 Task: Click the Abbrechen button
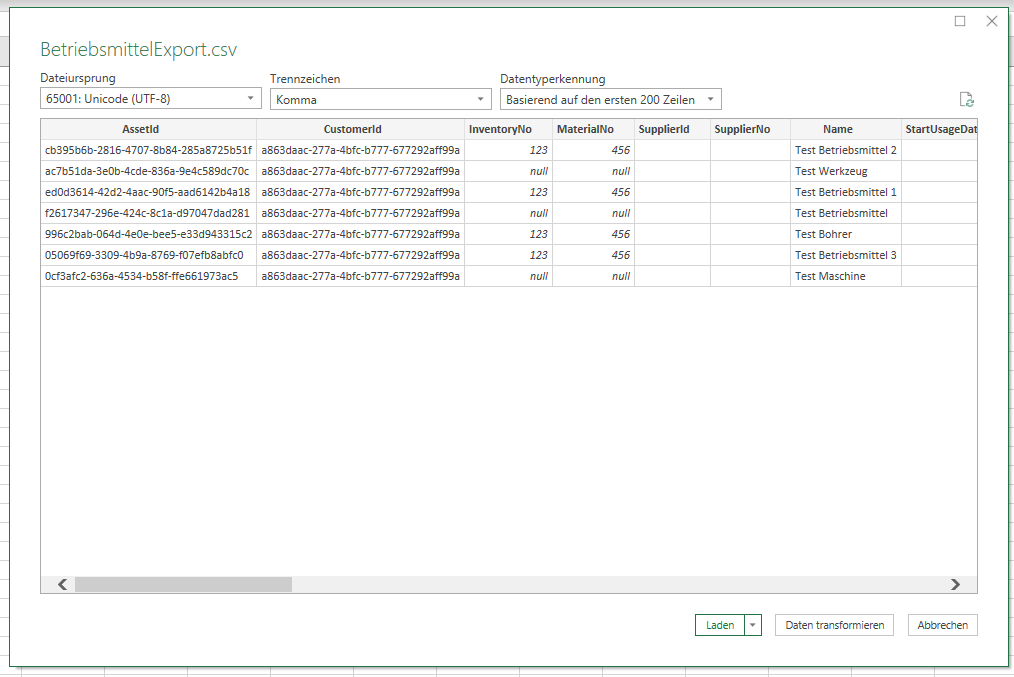point(942,625)
